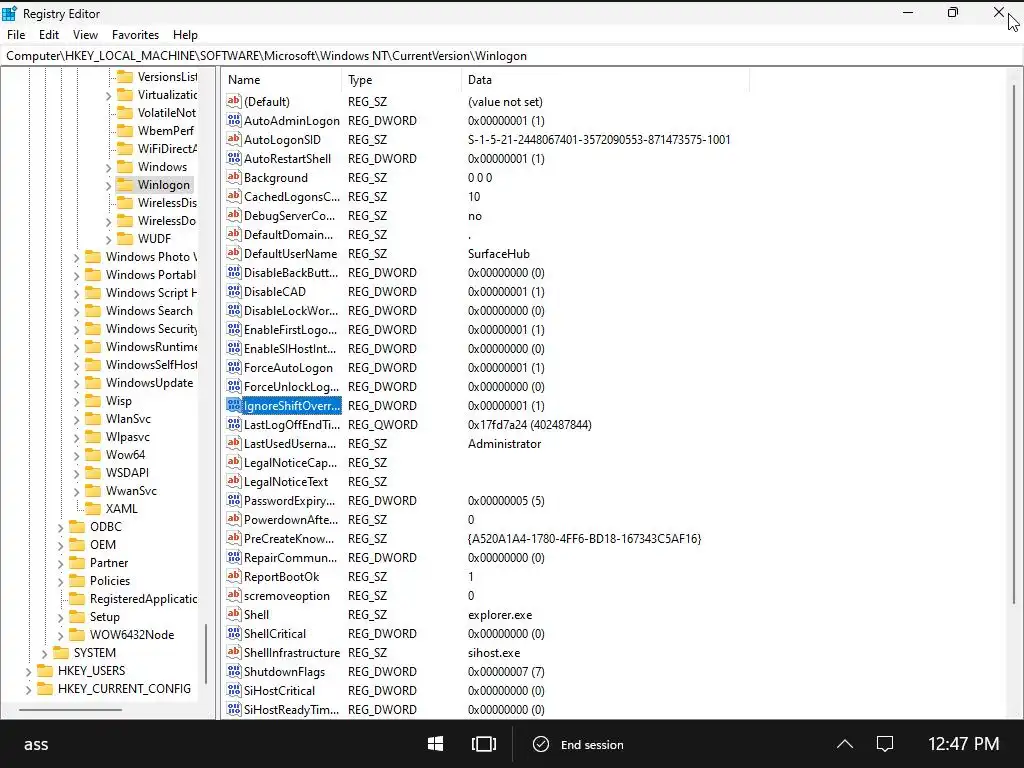The image size is (1024, 768).
Task: Open the notification center icon
Action: [885, 744]
